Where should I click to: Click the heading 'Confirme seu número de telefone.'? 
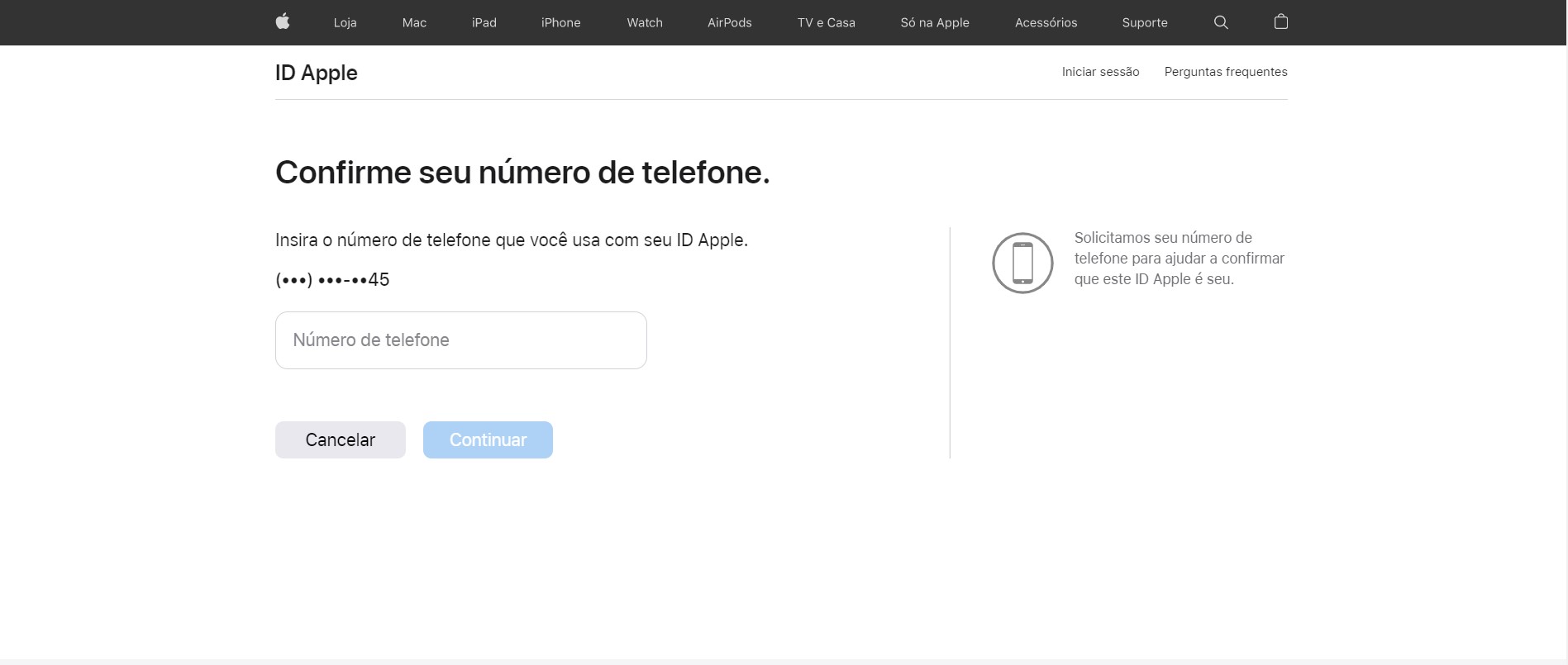pyautogui.click(x=522, y=172)
